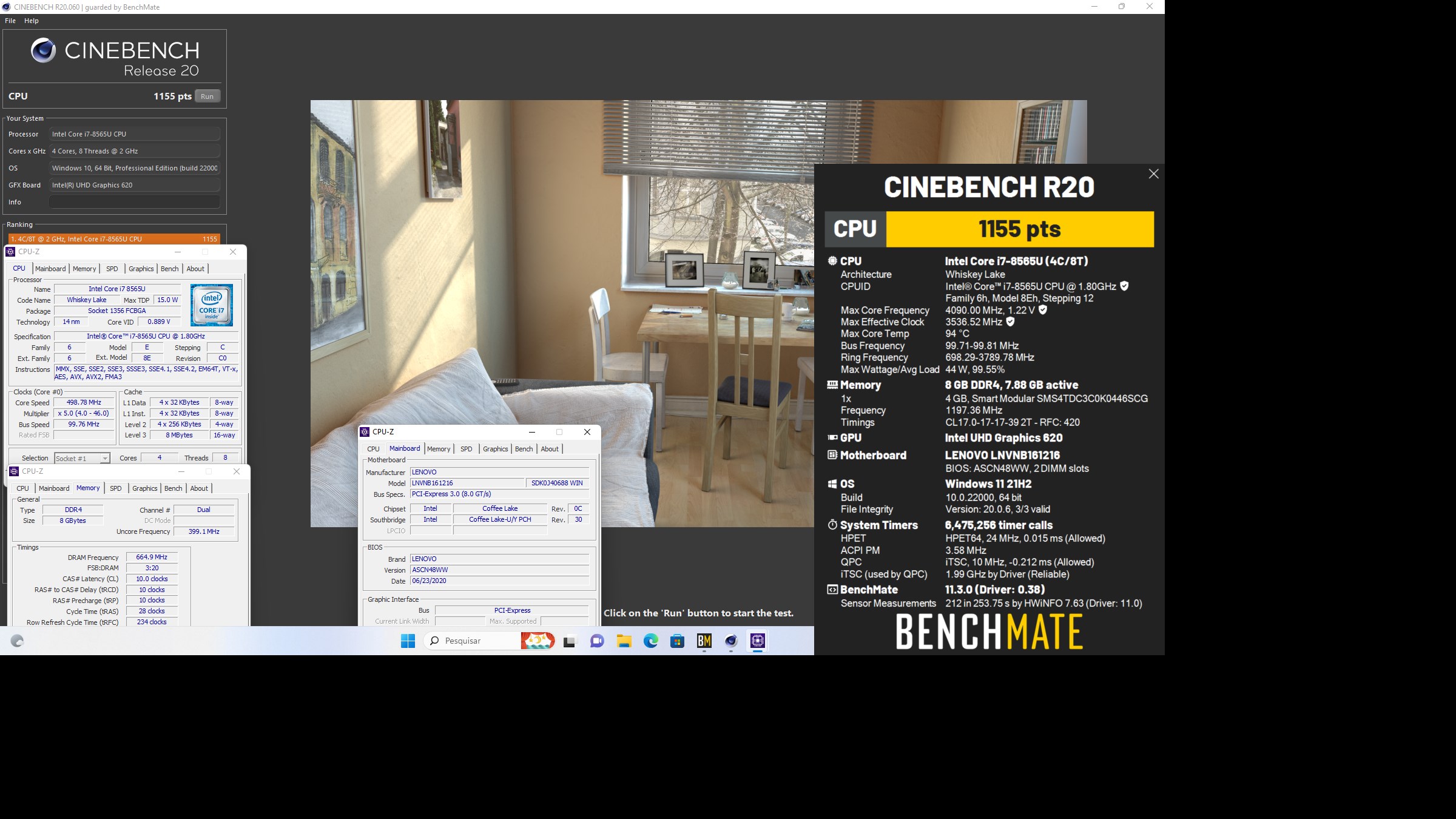Click the 1155 pts yellow score bar
The width and height of the screenshot is (1456, 819).
[x=1020, y=229]
